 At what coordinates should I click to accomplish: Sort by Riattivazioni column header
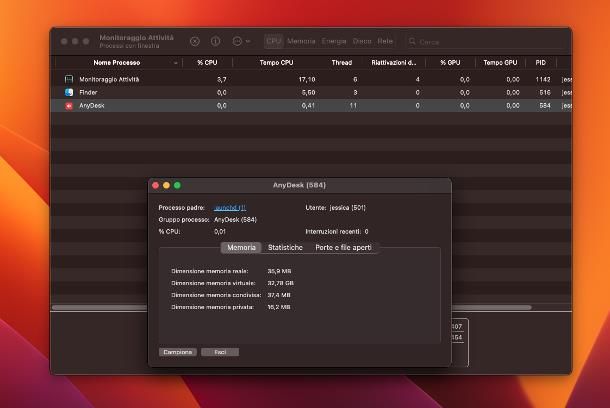[x=394, y=63]
